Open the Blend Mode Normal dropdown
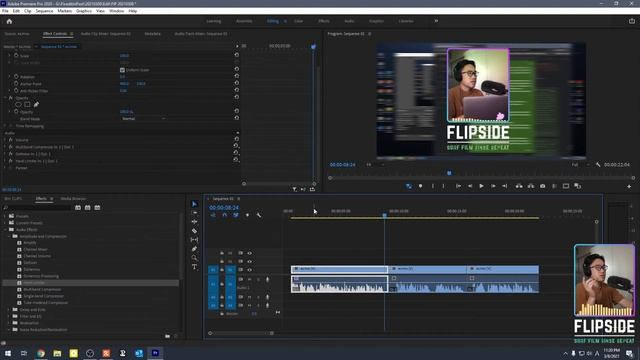Viewport: 640px width, 360px height. tap(143, 118)
